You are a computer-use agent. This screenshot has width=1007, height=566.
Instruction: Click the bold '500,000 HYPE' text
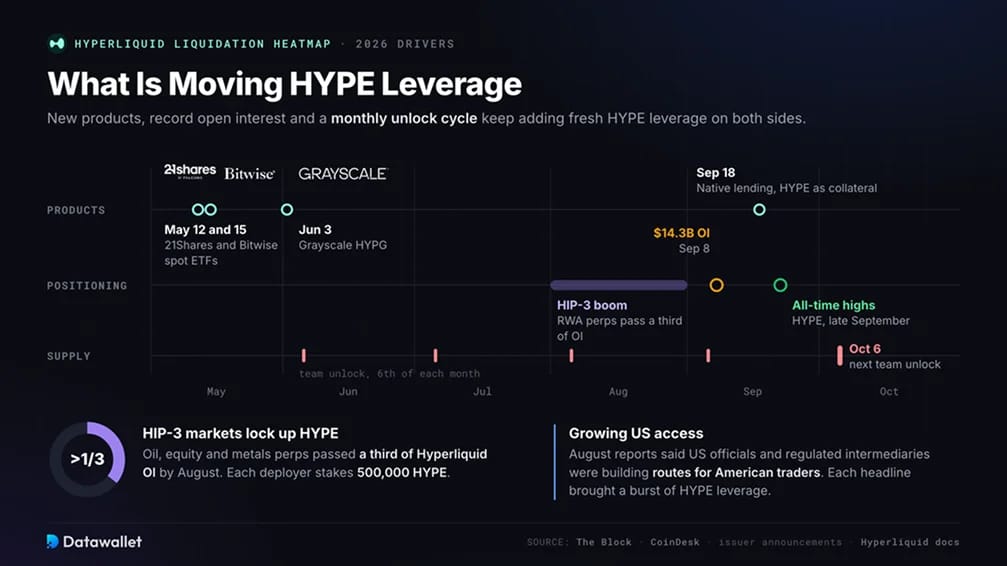401,473
